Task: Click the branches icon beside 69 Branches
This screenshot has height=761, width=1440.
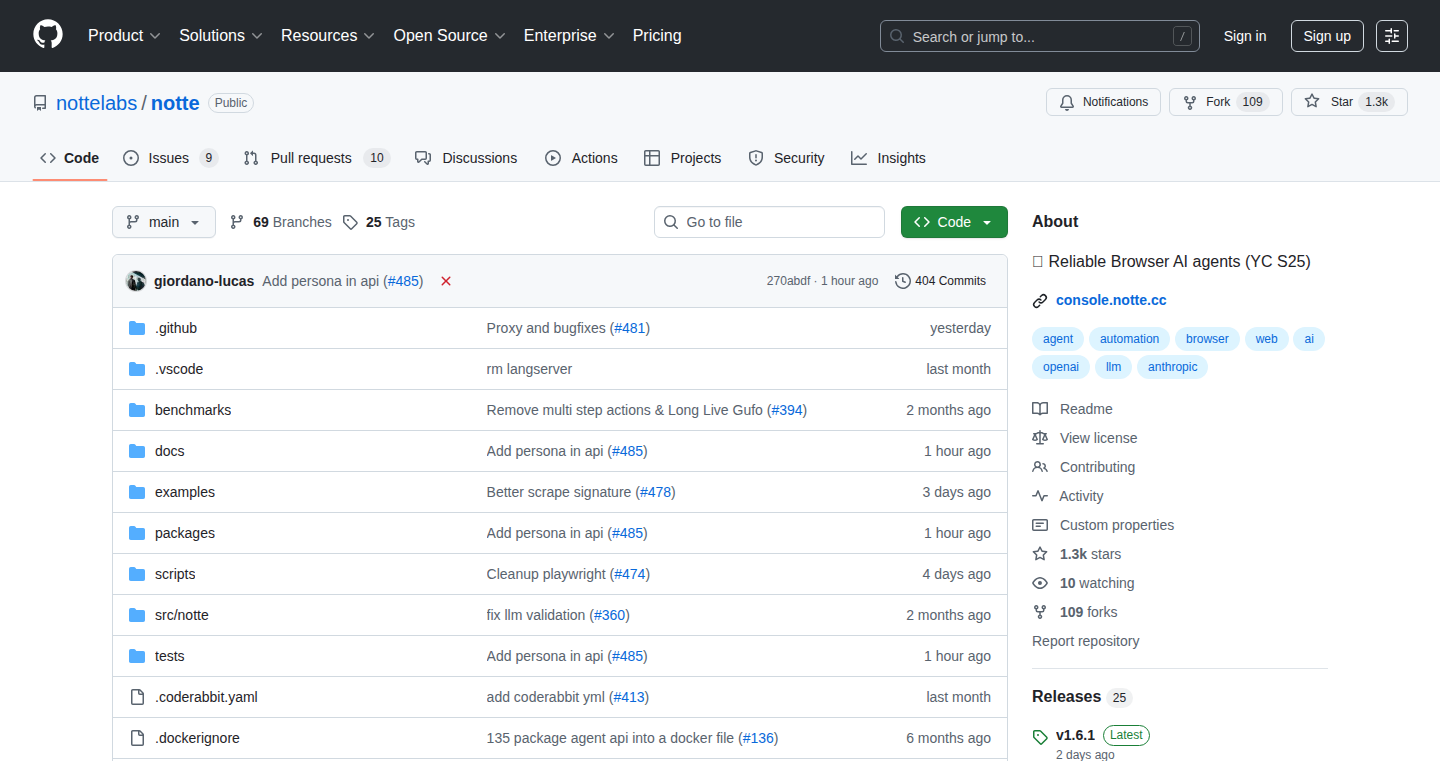Action: pos(237,222)
